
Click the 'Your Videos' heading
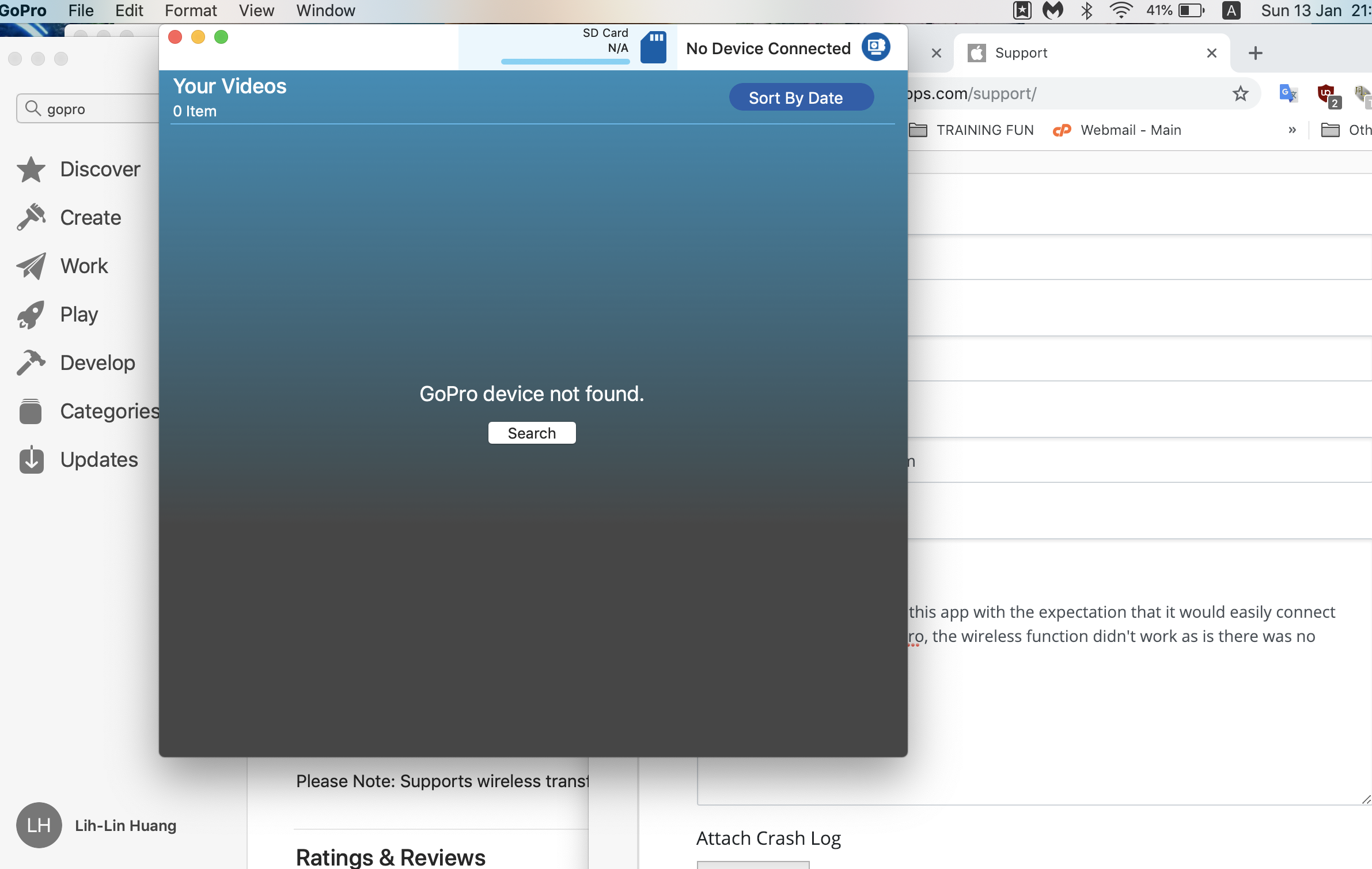230,86
